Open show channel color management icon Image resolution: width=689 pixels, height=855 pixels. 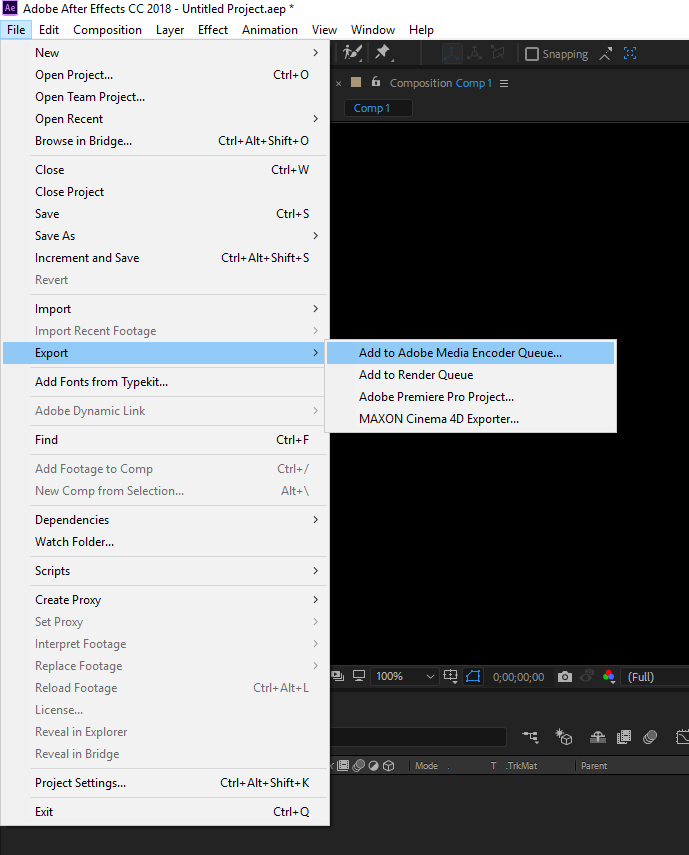pyautogui.click(x=609, y=677)
